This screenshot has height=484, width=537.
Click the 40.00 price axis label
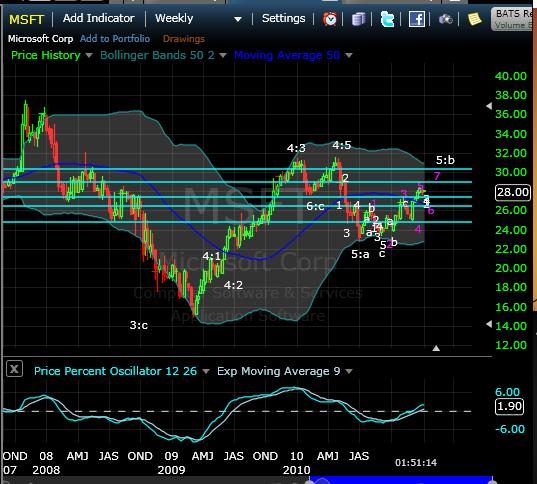click(x=511, y=76)
